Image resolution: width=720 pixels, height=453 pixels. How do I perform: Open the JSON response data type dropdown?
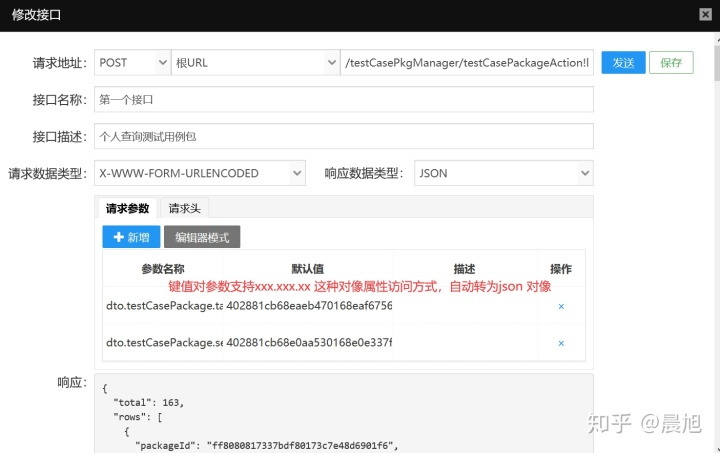click(x=504, y=173)
